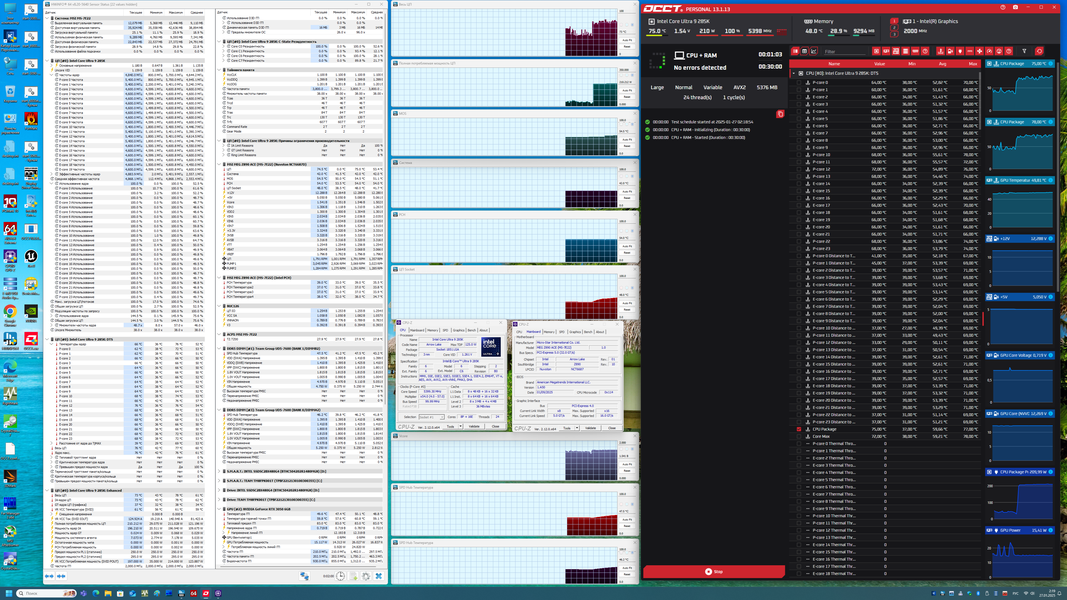Viewport: 1067px width, 600px height.
Task: Click OCCT sensor filter funnel icon
Action: pos(1024,51)
